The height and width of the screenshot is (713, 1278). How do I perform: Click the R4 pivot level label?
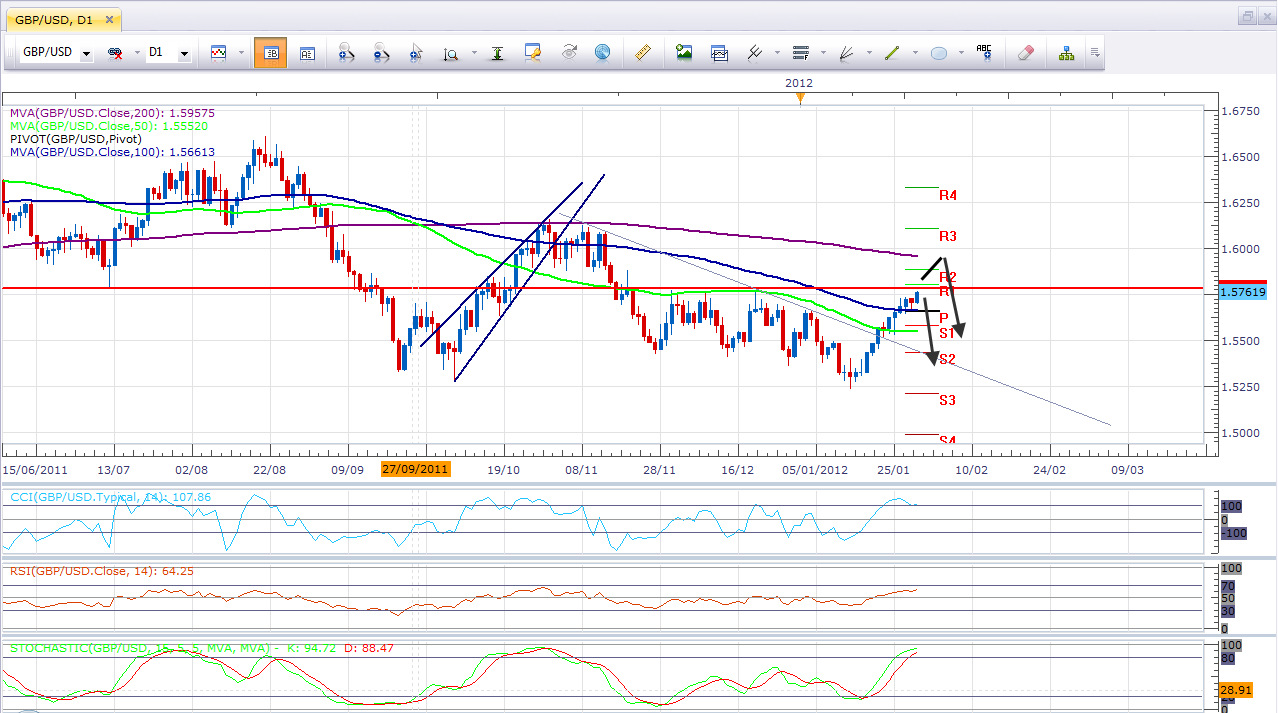(948, 195)
